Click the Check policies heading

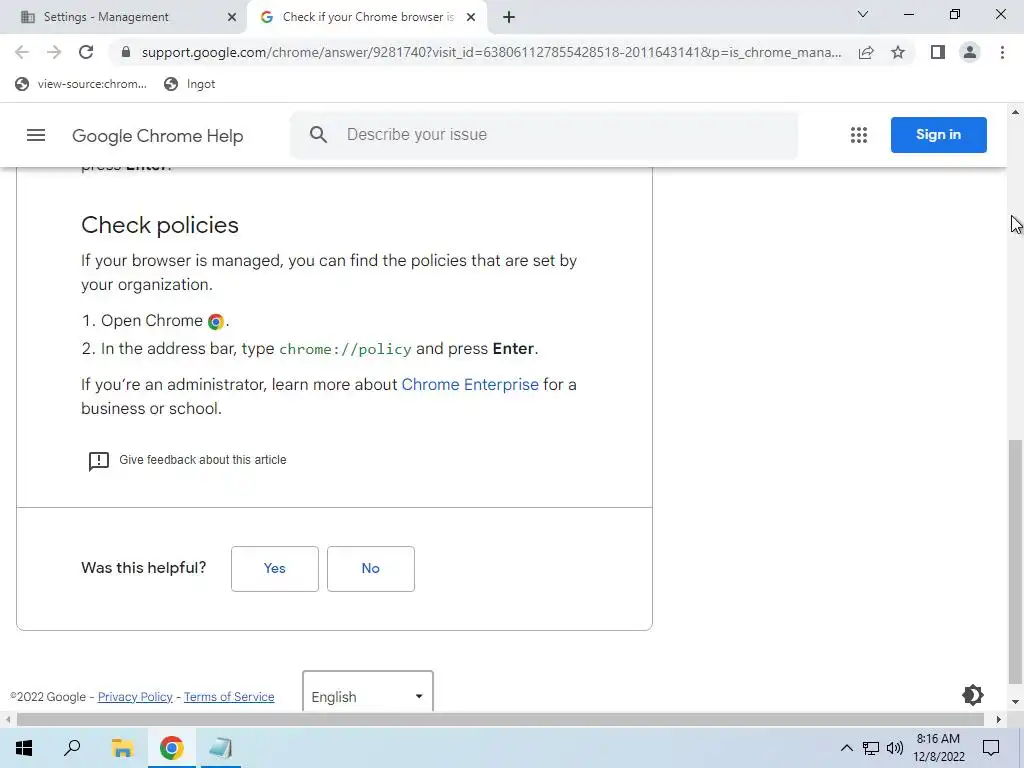160,225
